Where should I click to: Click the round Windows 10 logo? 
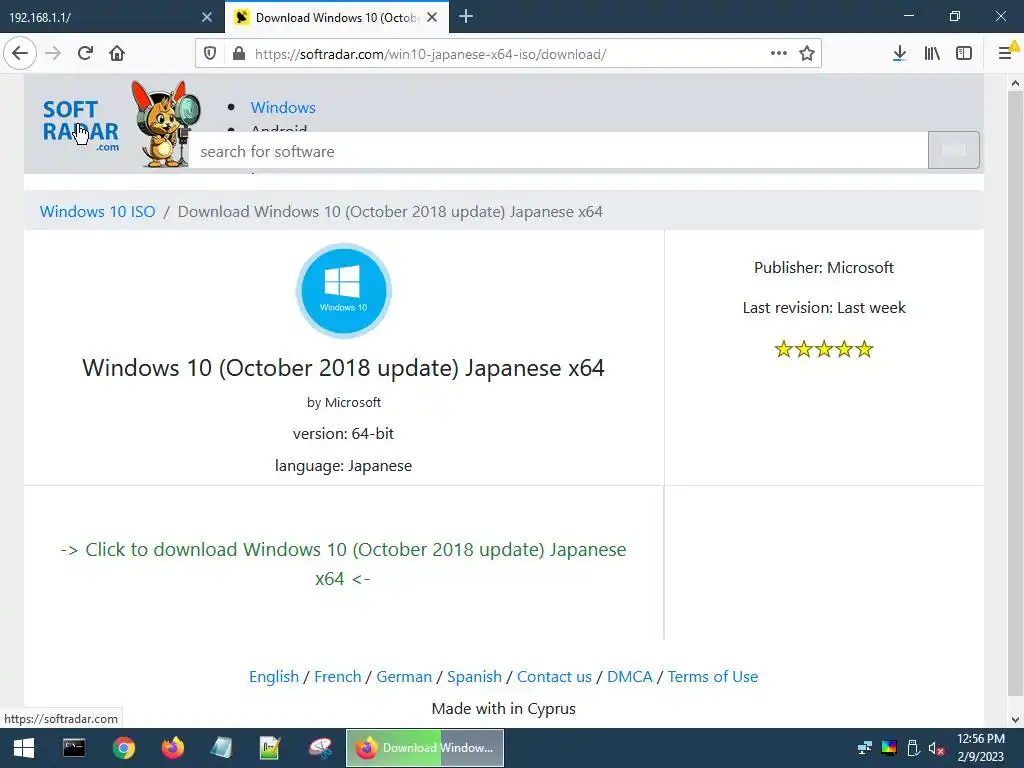pyautogui.click(x=344, y=291)
